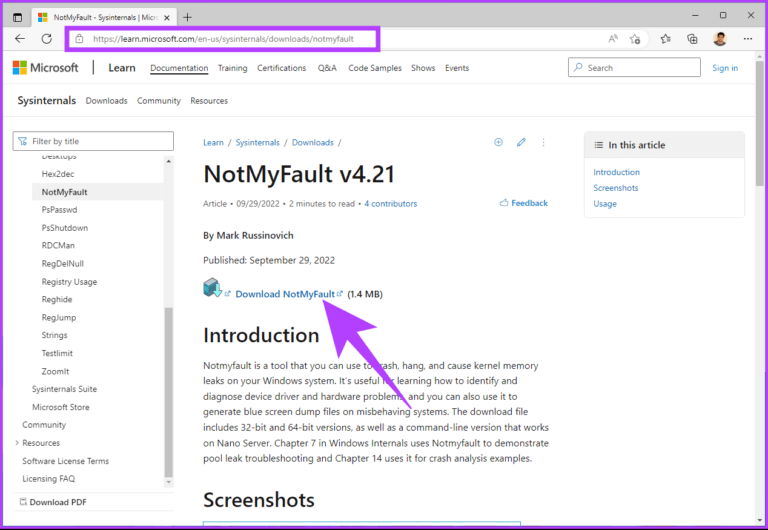Click the Download NotMyFault link
Image resolution: width=768 pixels, height=530 pixels.
click(x=285, y=294)
